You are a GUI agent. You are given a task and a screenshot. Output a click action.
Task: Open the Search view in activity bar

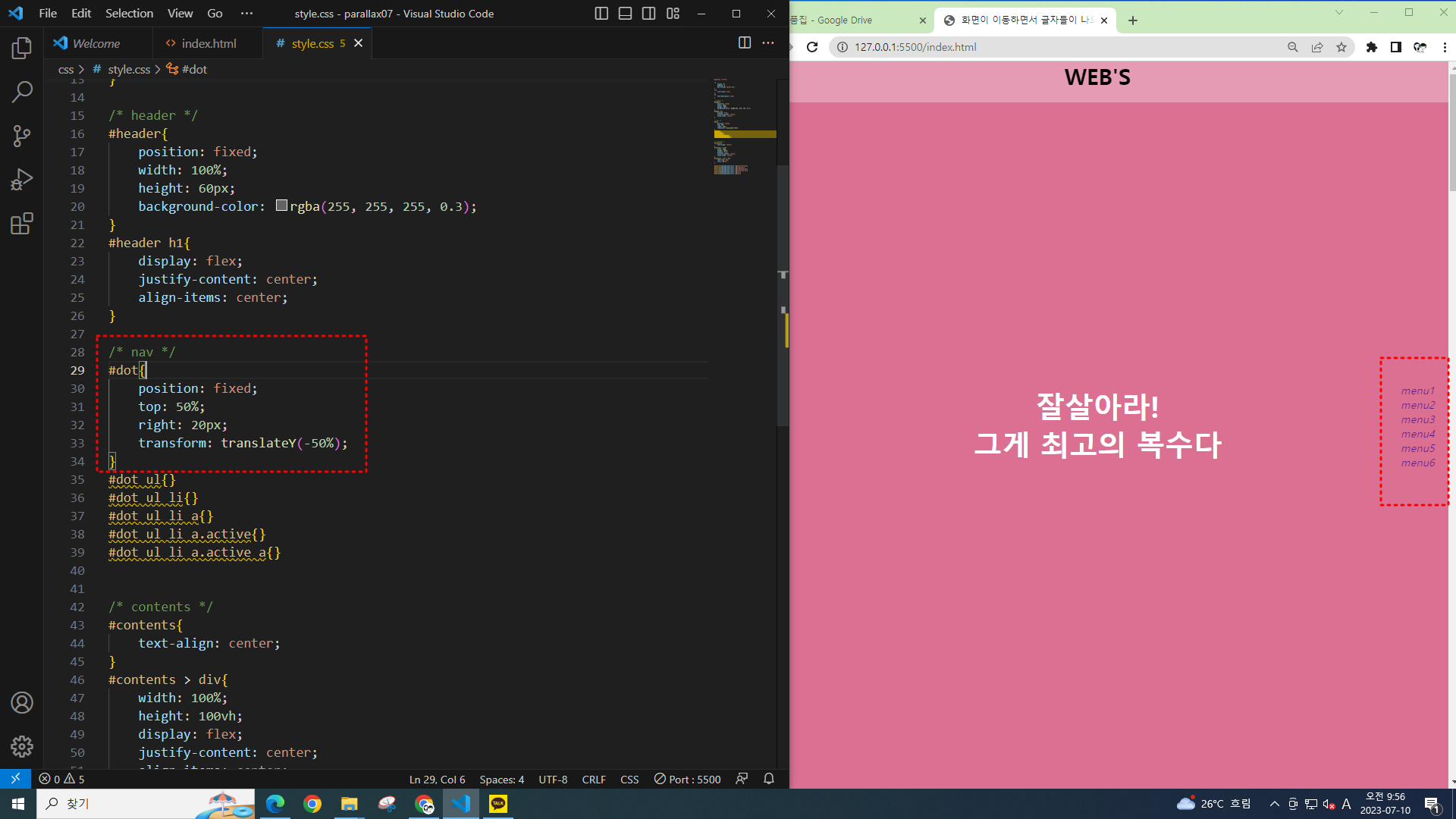22,92
